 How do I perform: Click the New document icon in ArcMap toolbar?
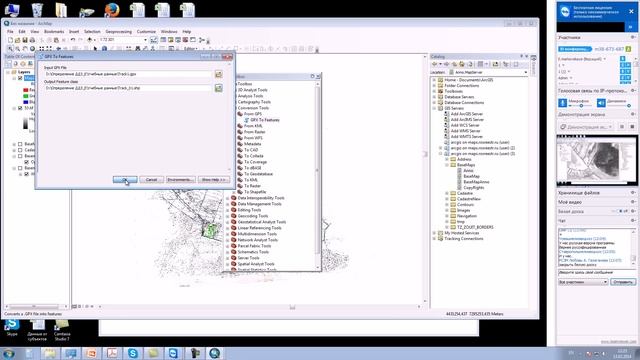coord(10,40)
